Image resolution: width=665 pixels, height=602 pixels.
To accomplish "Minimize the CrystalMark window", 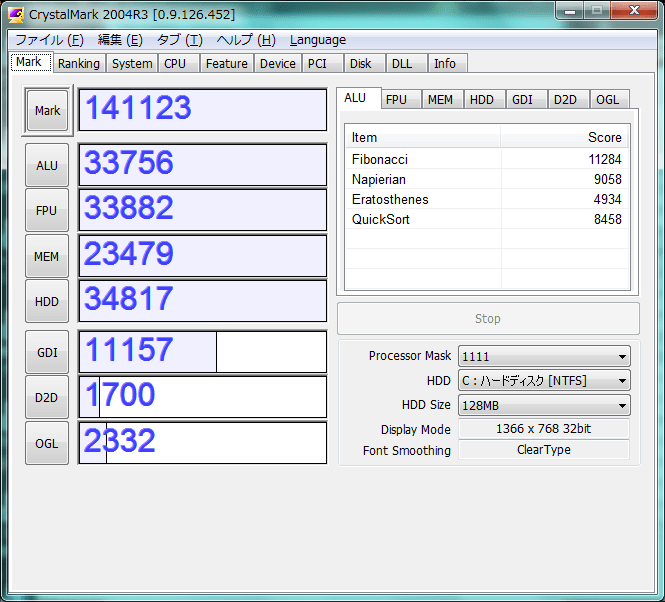I will click(x=570, y=11).
